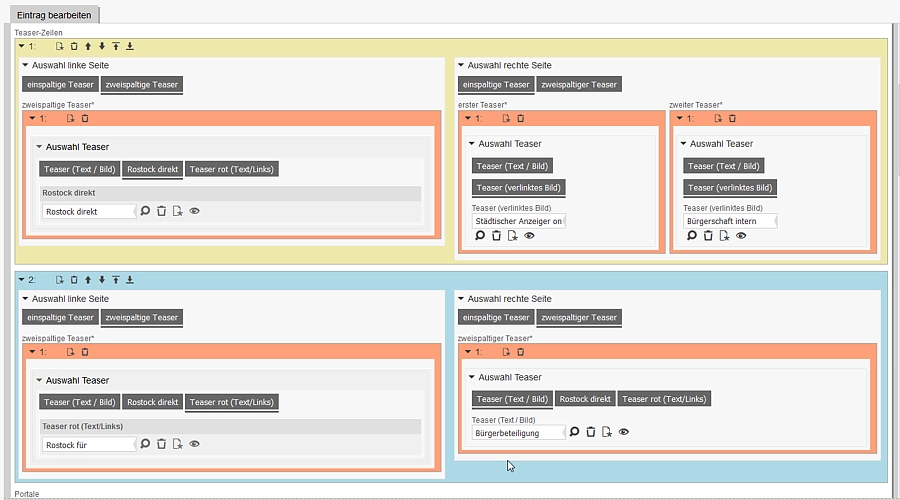Viewport: 900px width, 500px height.
Task: Delete teaser row 1 with trash icon
Action: pyautogui.click(x=74, y=46)
